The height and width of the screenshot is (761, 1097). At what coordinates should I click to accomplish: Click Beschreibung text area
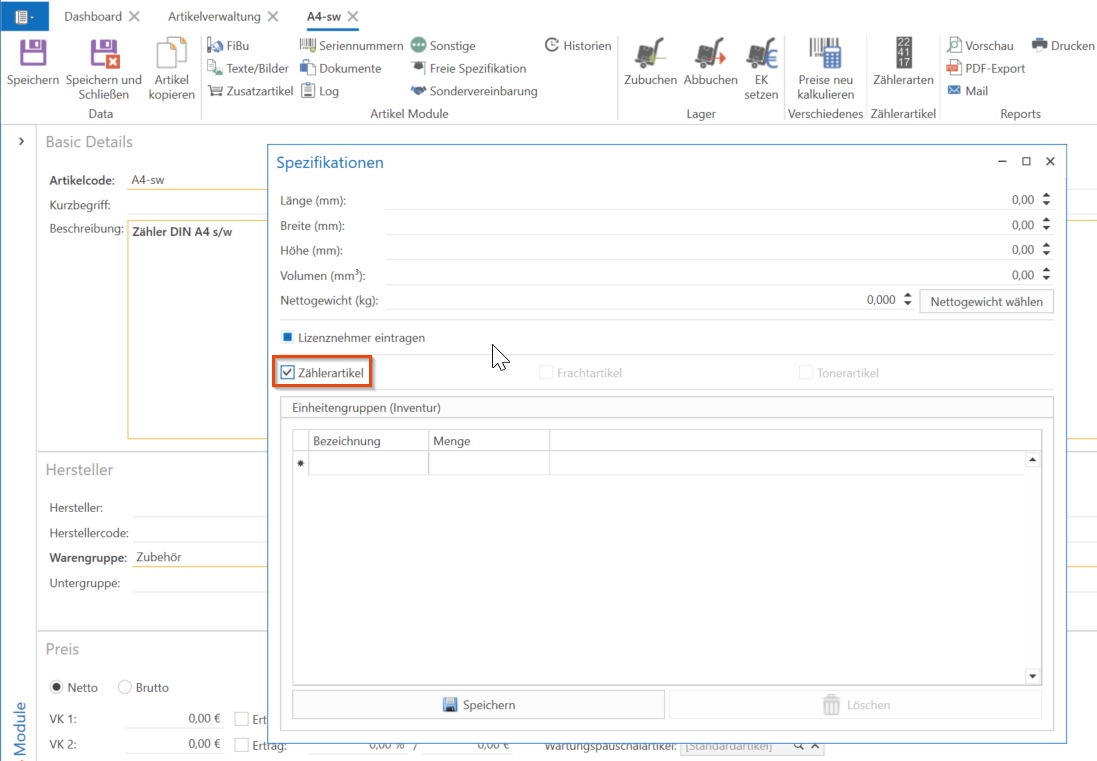[198, 329]
